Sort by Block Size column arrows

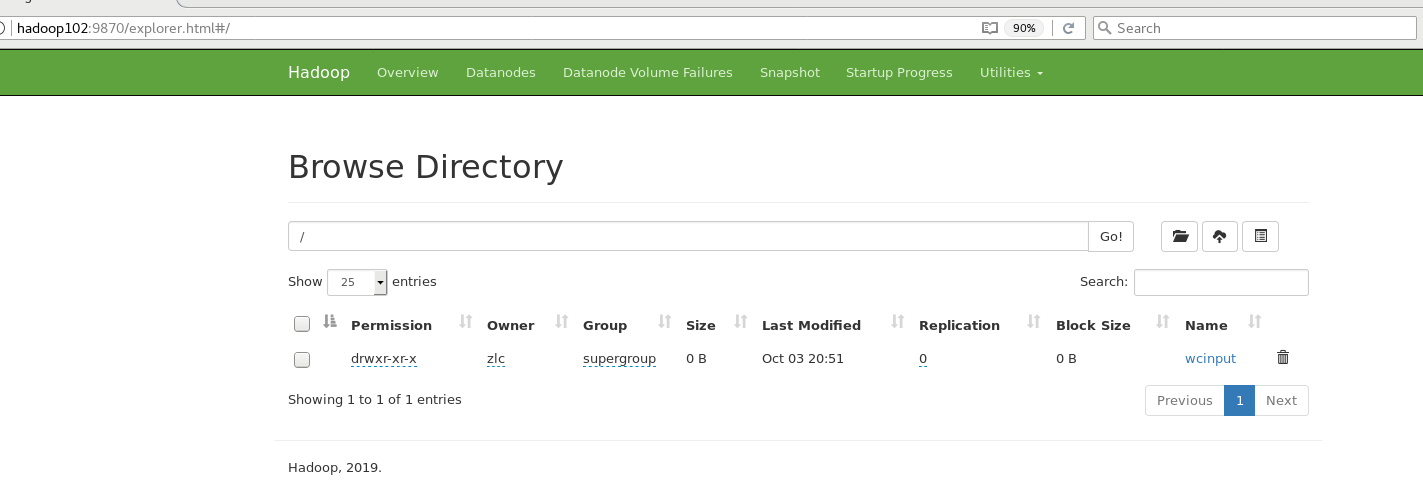coord(1163,322)
